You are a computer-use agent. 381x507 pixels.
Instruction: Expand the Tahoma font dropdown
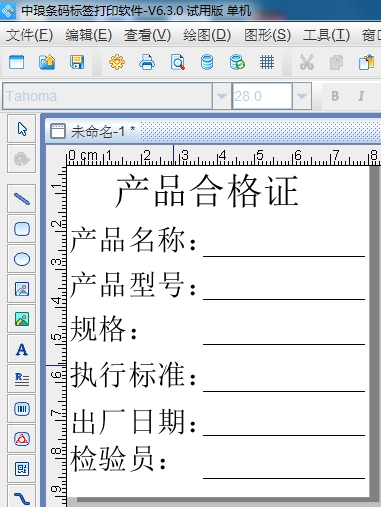221,96
